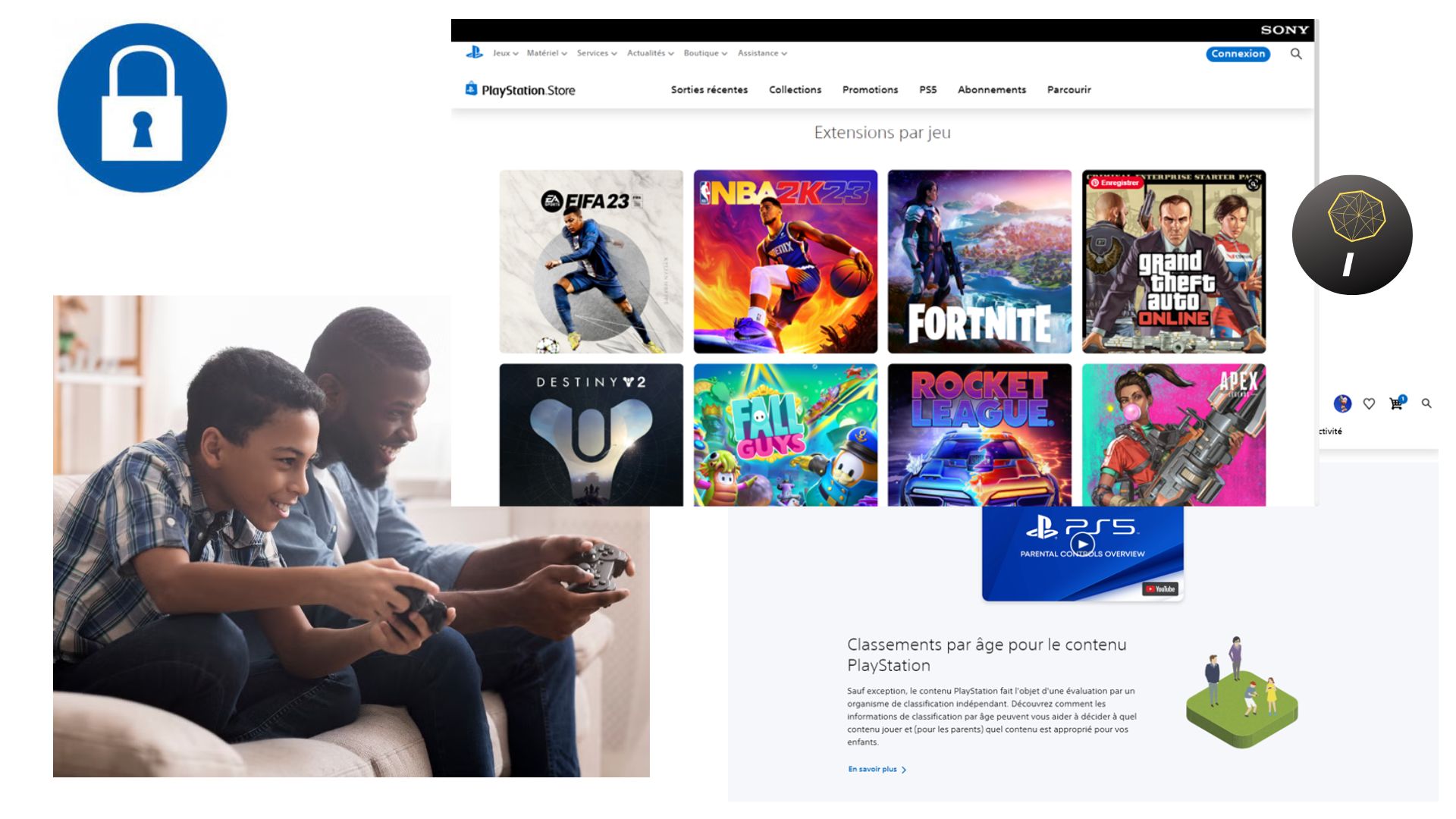
Task: Open the Fall Guys game tile
Action: [785, 435]
